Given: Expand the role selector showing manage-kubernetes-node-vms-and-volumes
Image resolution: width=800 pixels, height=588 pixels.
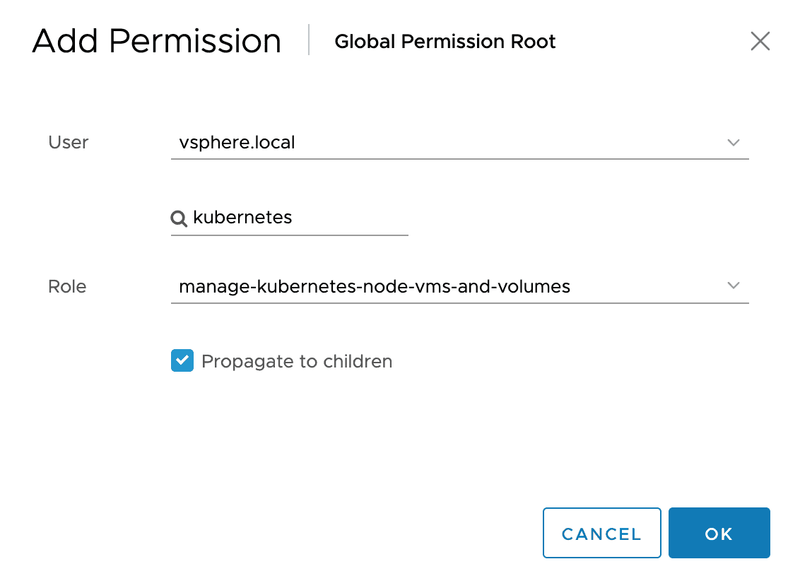Looking at the screenshot, I should click(x=450, y=287).
